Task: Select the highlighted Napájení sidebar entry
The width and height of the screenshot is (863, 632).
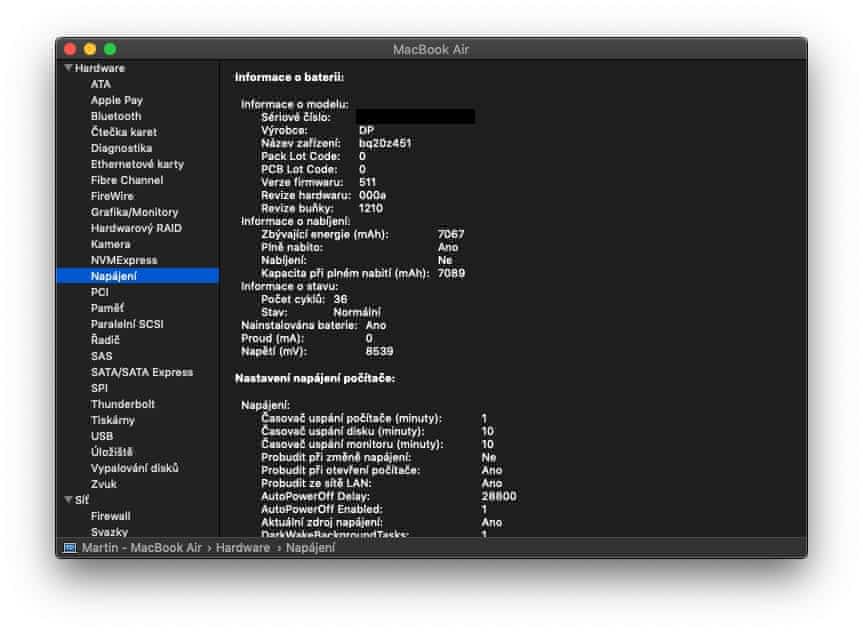Action: tap(138, 276)
